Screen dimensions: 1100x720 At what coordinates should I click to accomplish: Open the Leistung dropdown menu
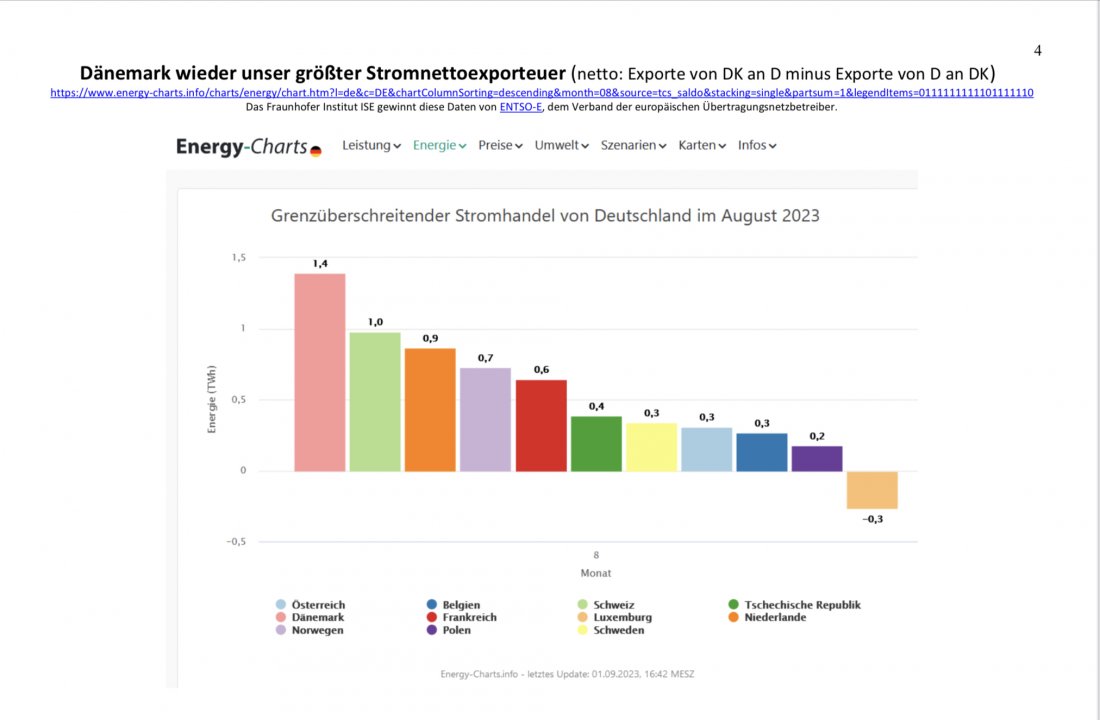[x=371, y=145]
